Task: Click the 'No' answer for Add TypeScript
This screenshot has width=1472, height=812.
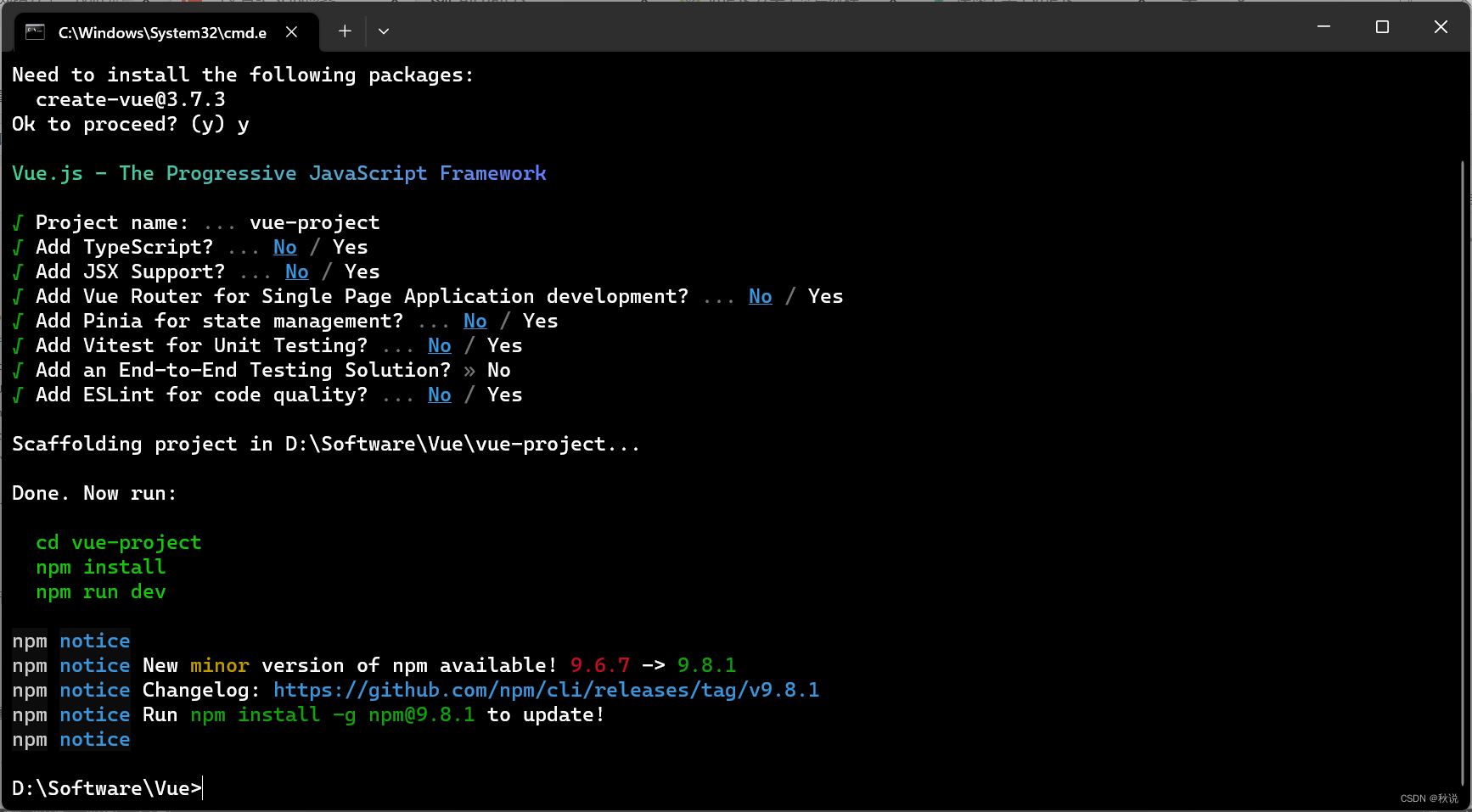Action: pyautogui.click(x=285, y=247)
